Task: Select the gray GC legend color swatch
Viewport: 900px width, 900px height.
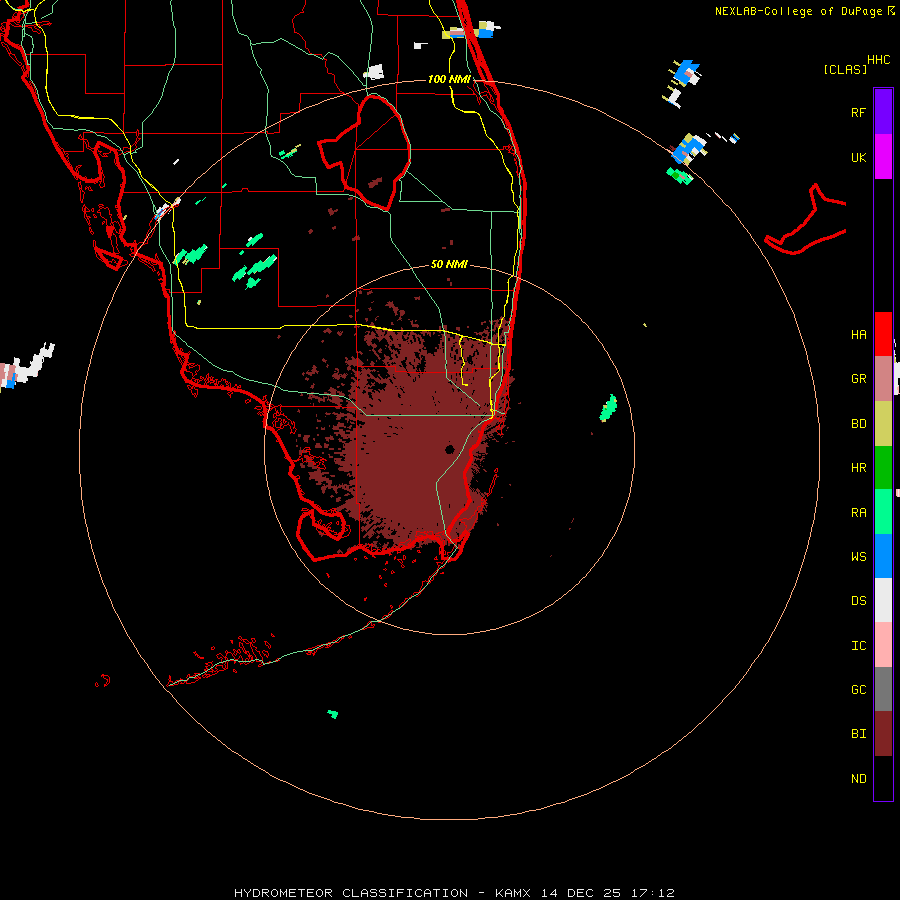Action: point(883,689)
